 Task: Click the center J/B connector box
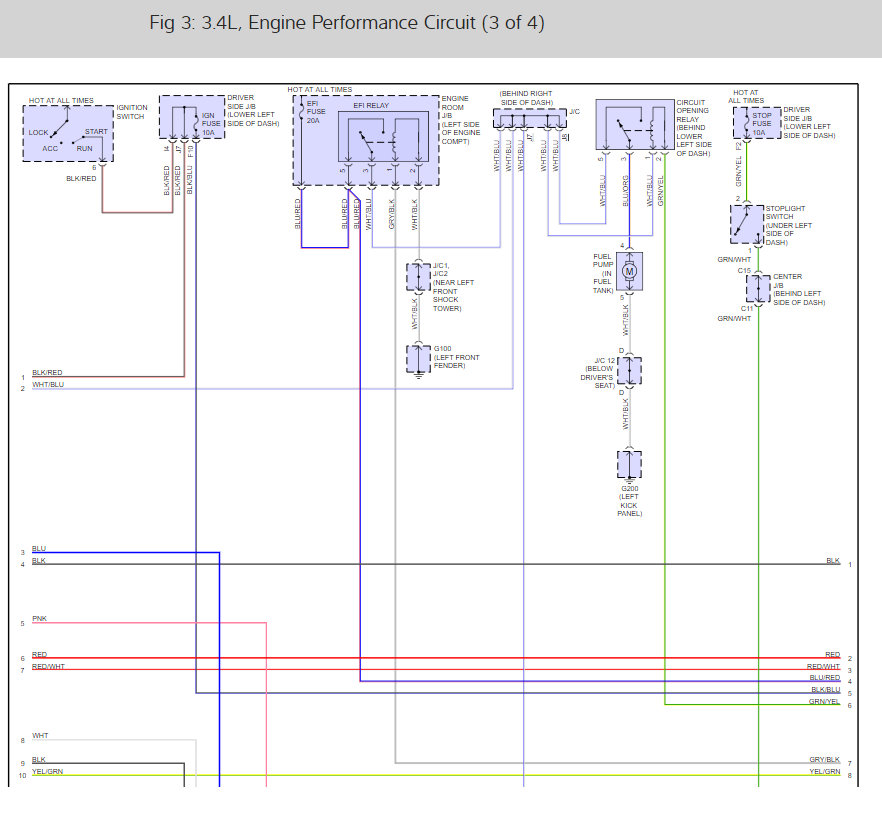[x=757, y=288]
